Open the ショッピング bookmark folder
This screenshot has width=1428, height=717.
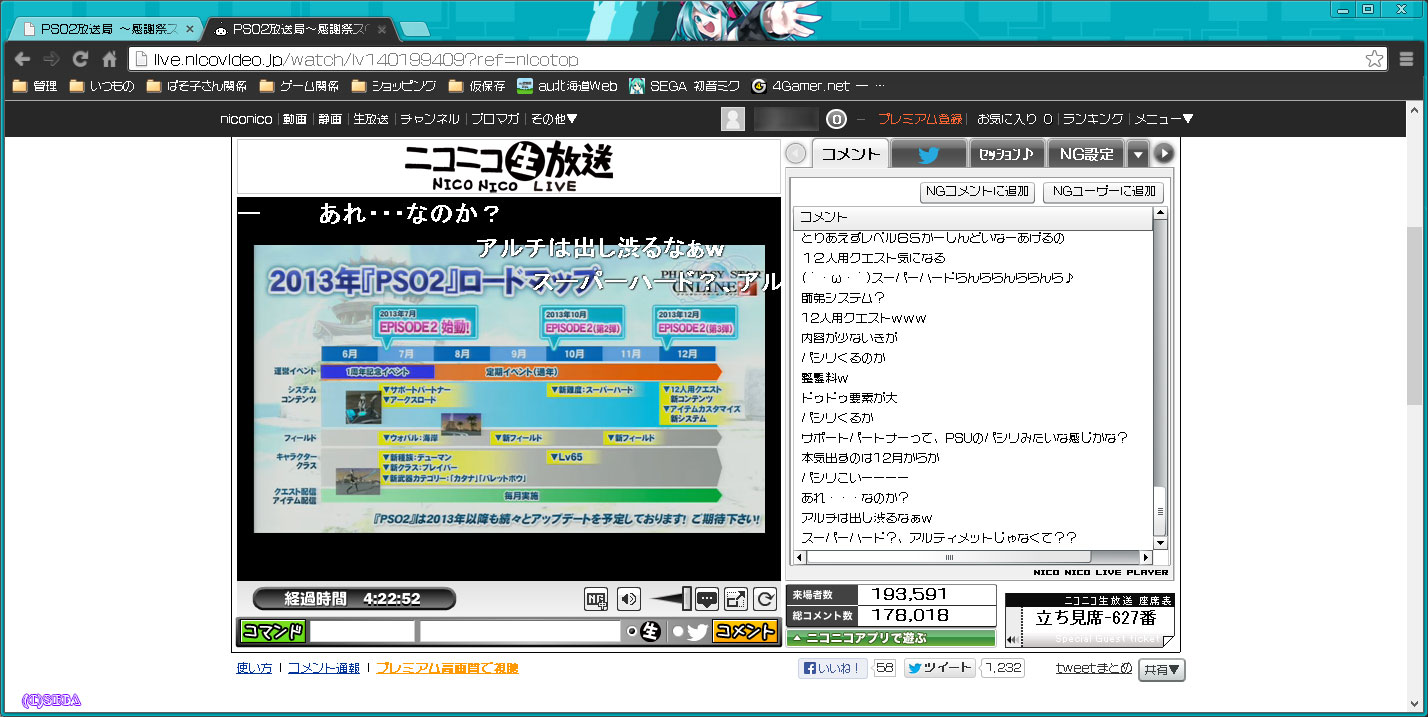click(x=393, y=86)
